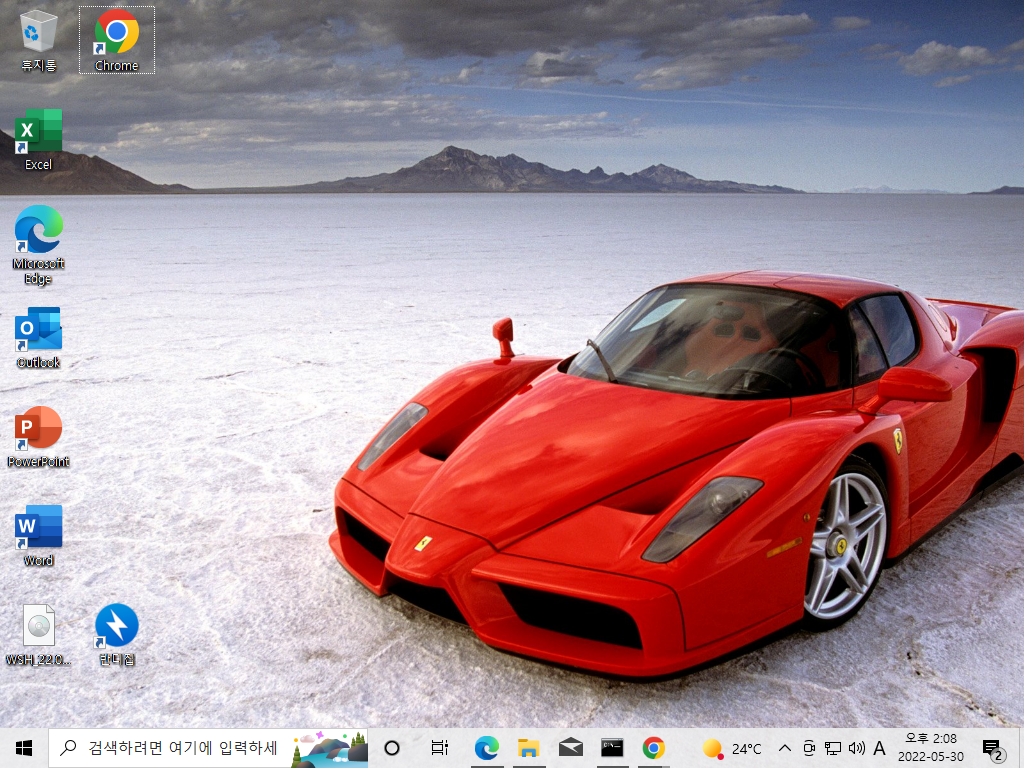Image resolution: width=1024 pixels, height=768 pixels.
Task: Open the Mail app on taskbar
Action: pyautogui.click(x=570, y=748)
